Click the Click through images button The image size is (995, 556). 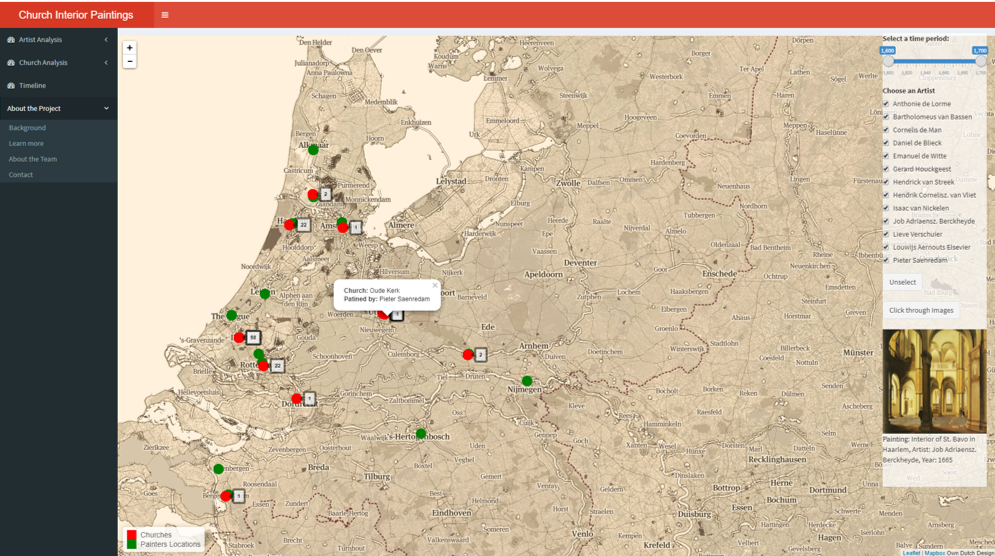click(x=921, y=310)
